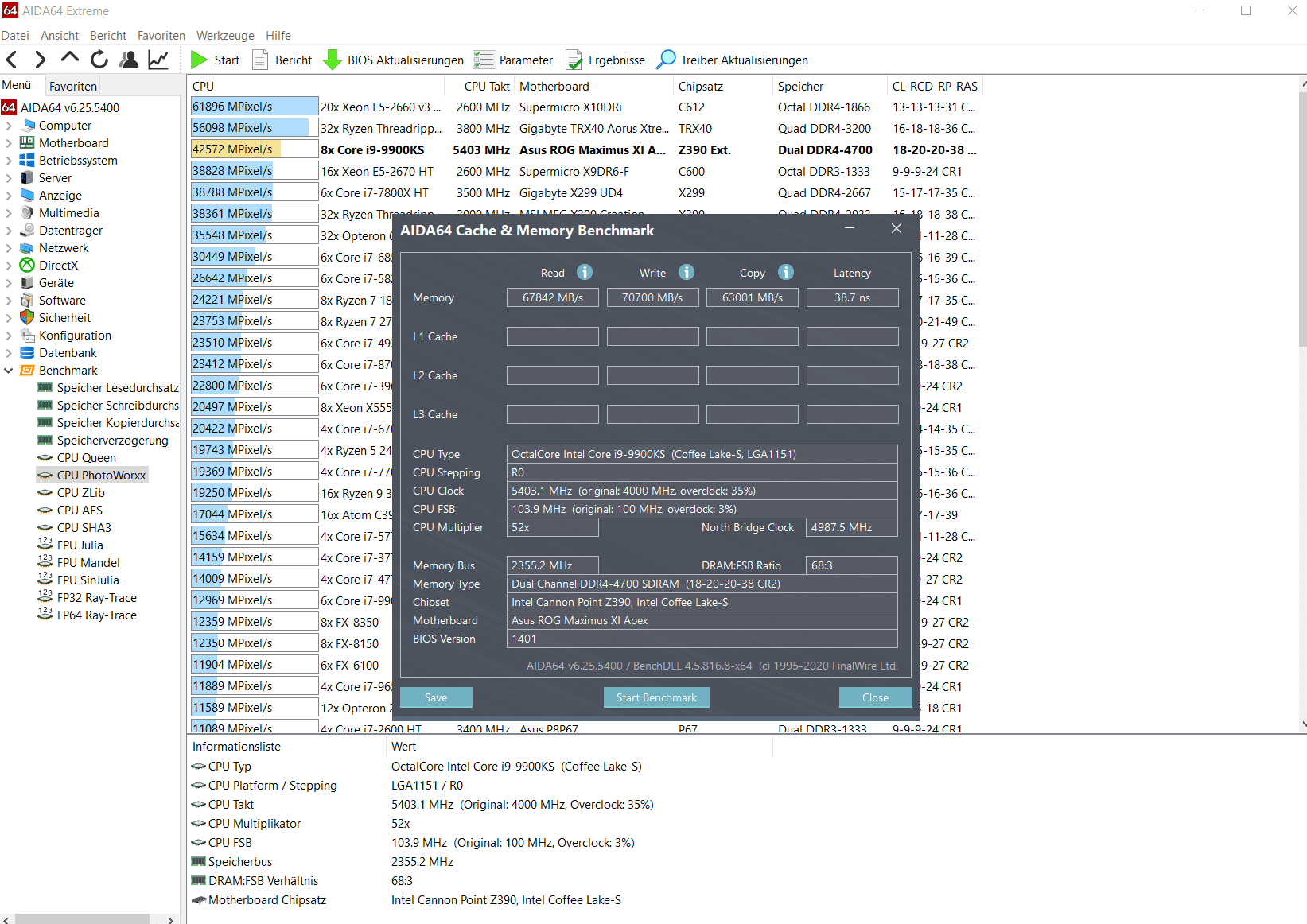Open the Datei menu
The image size is (1307, 924).
click(x=15, y=35)
